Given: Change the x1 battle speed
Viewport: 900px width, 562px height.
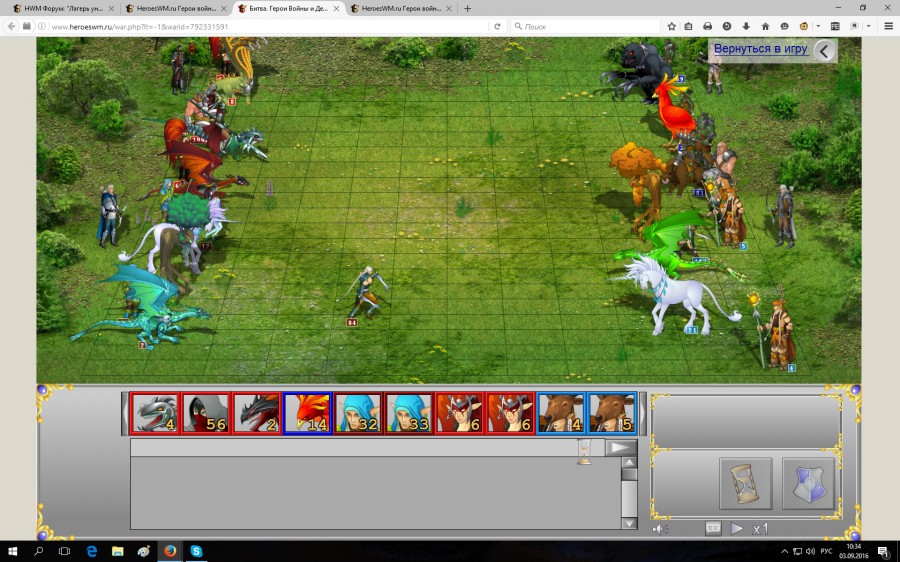Looking at the screenshot, I should tap(760, 529).
